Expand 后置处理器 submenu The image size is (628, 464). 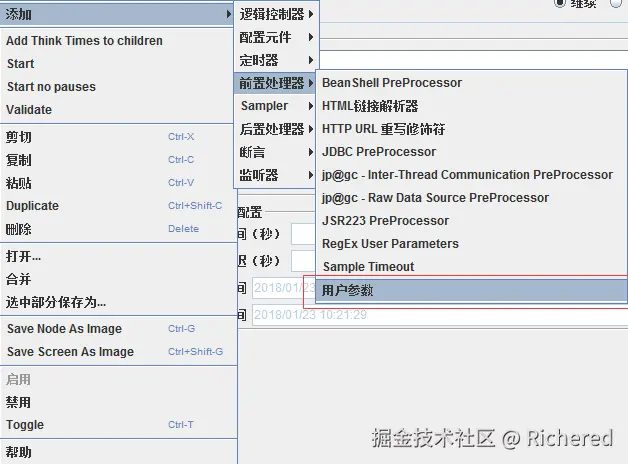point(275,129)
